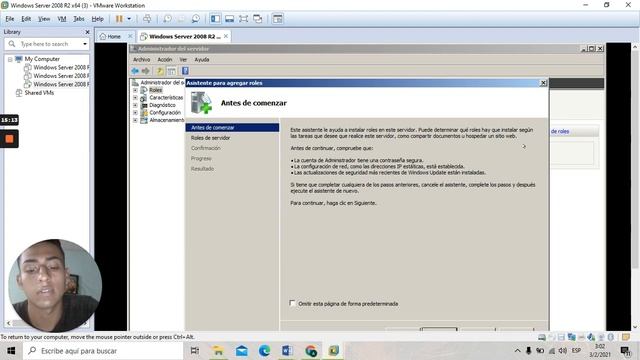Toggle the thumbnail bar view icon
The image size is (640, 360).
(x=229, y=19)
